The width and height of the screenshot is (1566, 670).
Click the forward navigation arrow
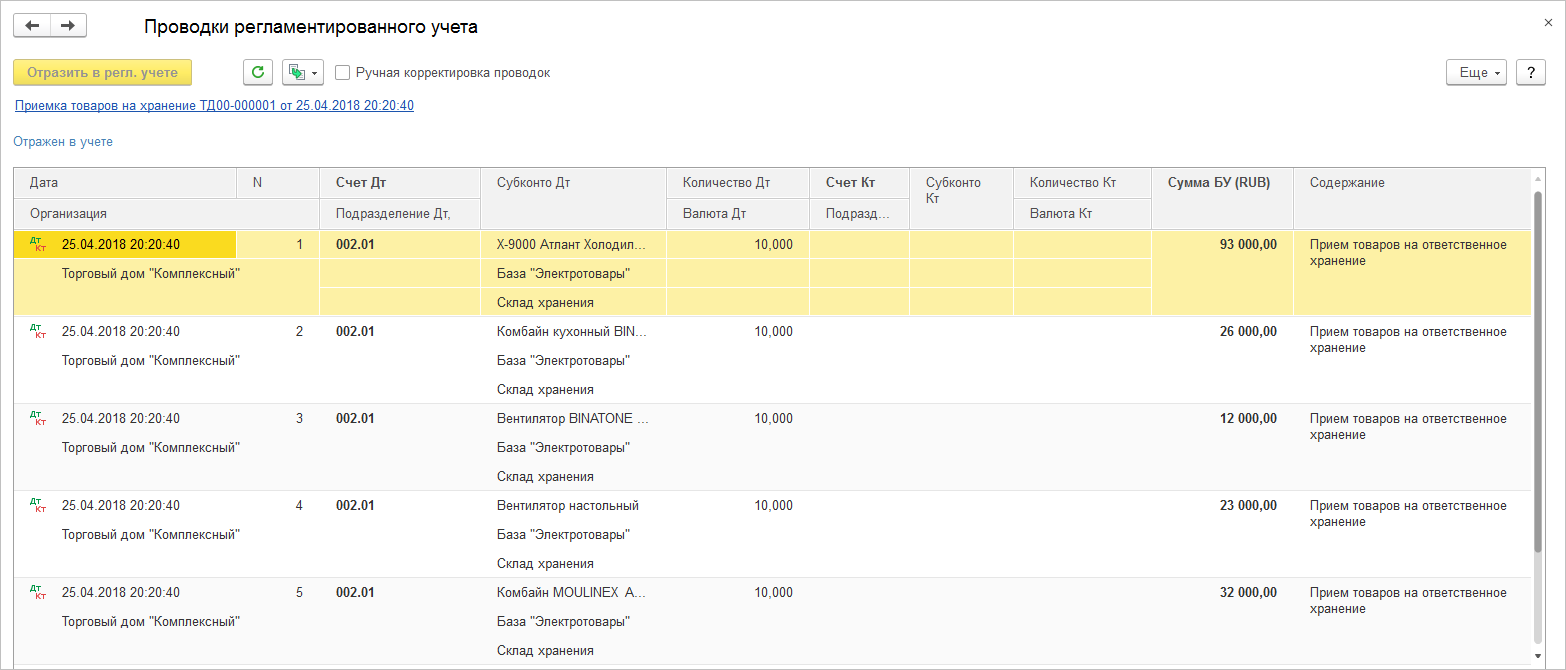point(68,26)
